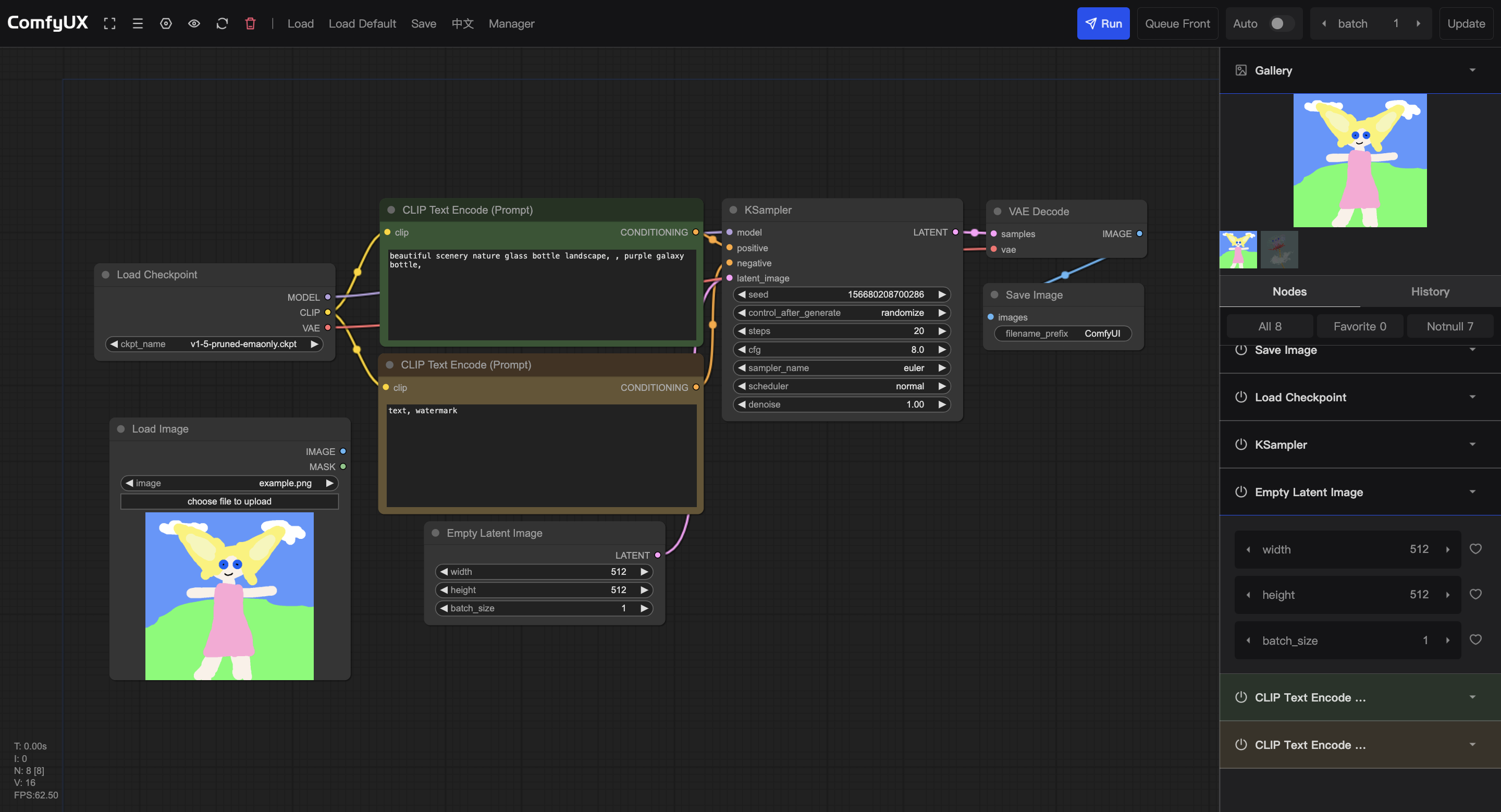Toggle the eye visibility icon in toolbar
Image resolution: width=1501 pixels, height=812 pixels.
[194, 24]
